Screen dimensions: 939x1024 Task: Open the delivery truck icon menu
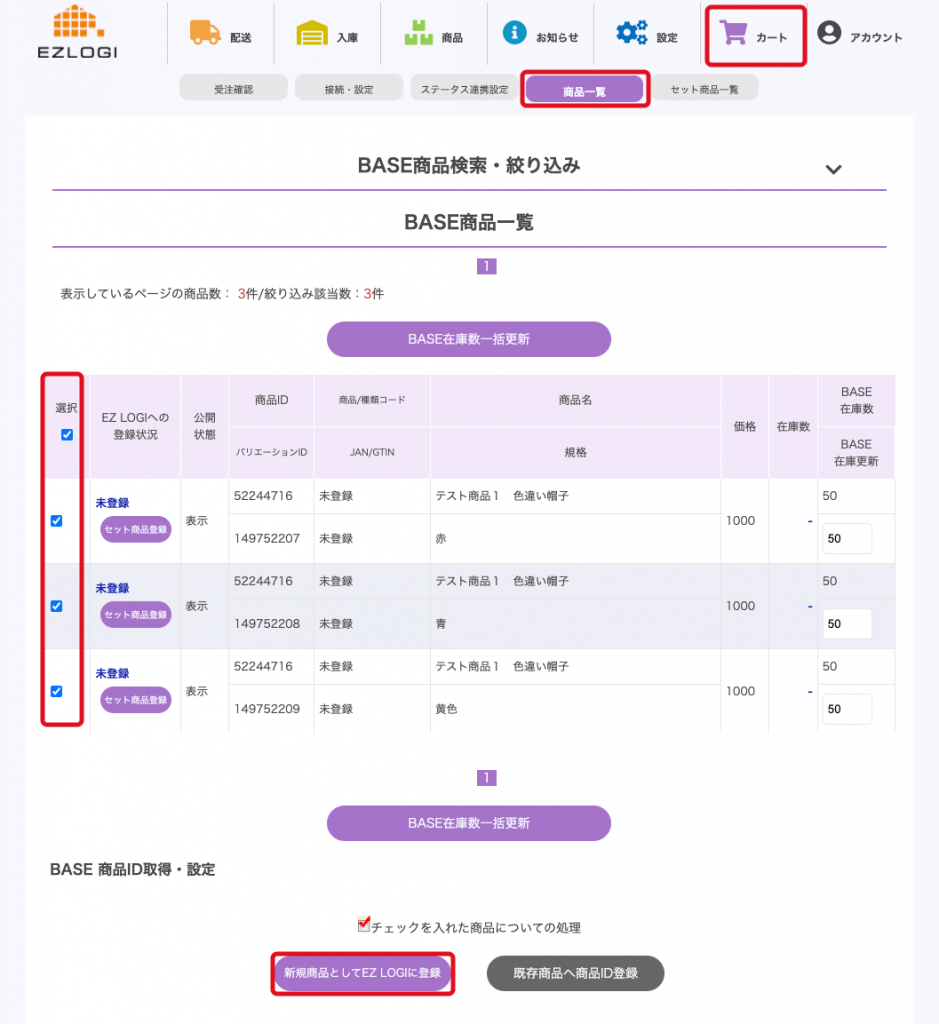(205, 33)
